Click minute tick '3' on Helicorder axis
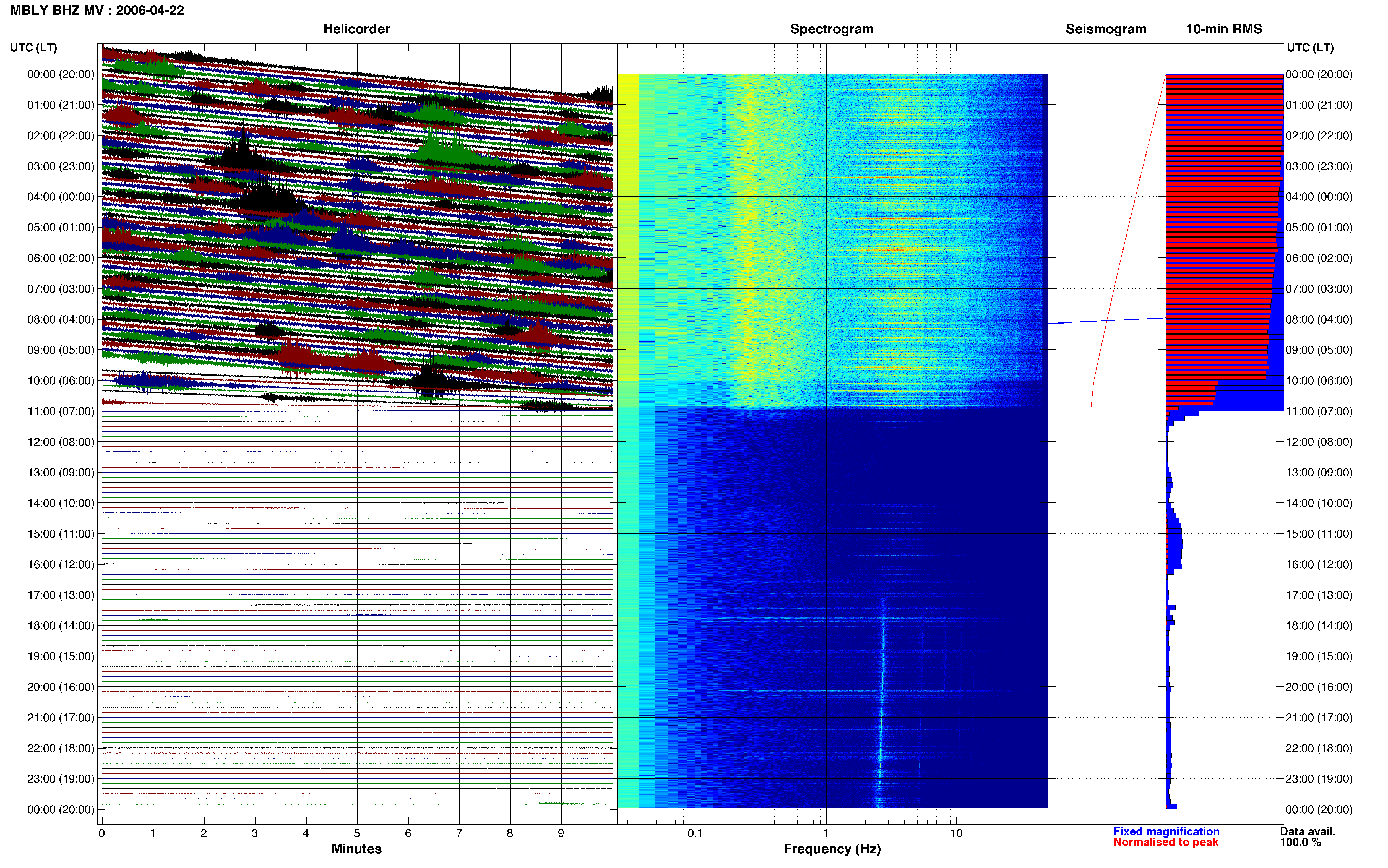The width and height of the screenshot is (1388, 868). coord(255,833)
